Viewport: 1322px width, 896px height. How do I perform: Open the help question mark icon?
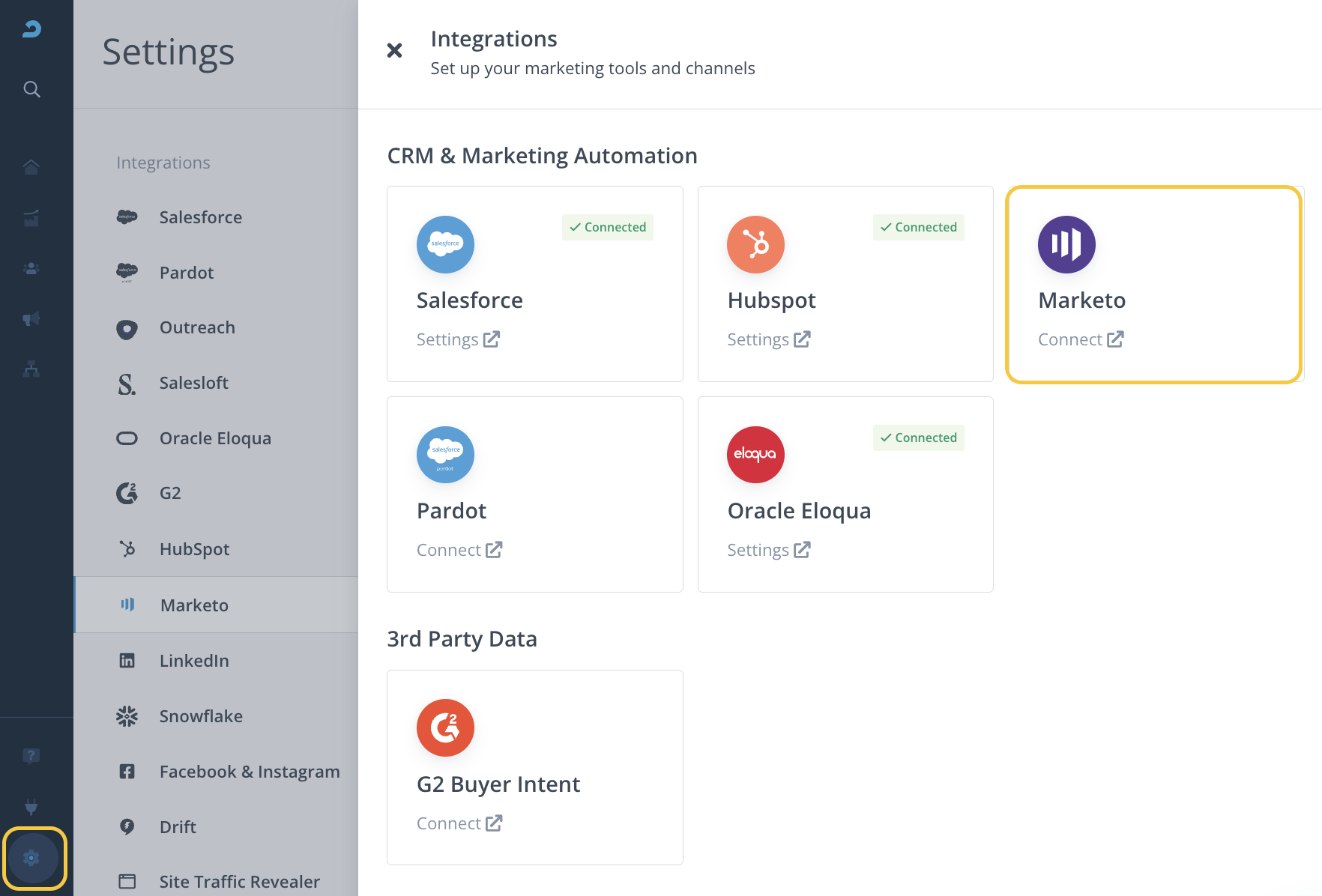click(31, 756)
